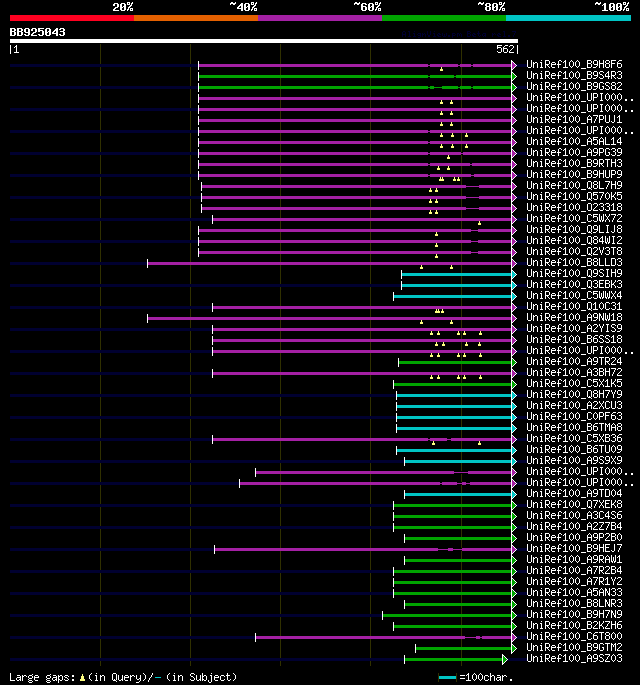Viewport: 640px width, 685px height.
Task: Click the white query sequence bar
Action: [x=264, y=41]
